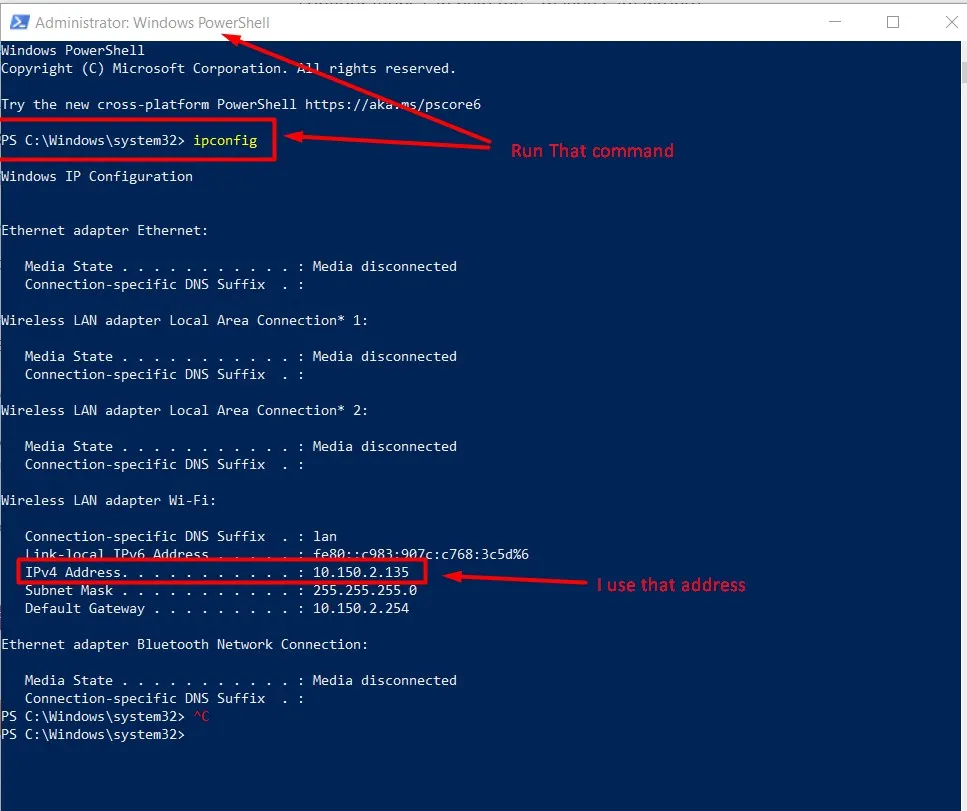The height and width of the screenshot is (811, 967).
Task: Click the 'Windows IP Configuration' heading
Action: (x=97, y=176)
